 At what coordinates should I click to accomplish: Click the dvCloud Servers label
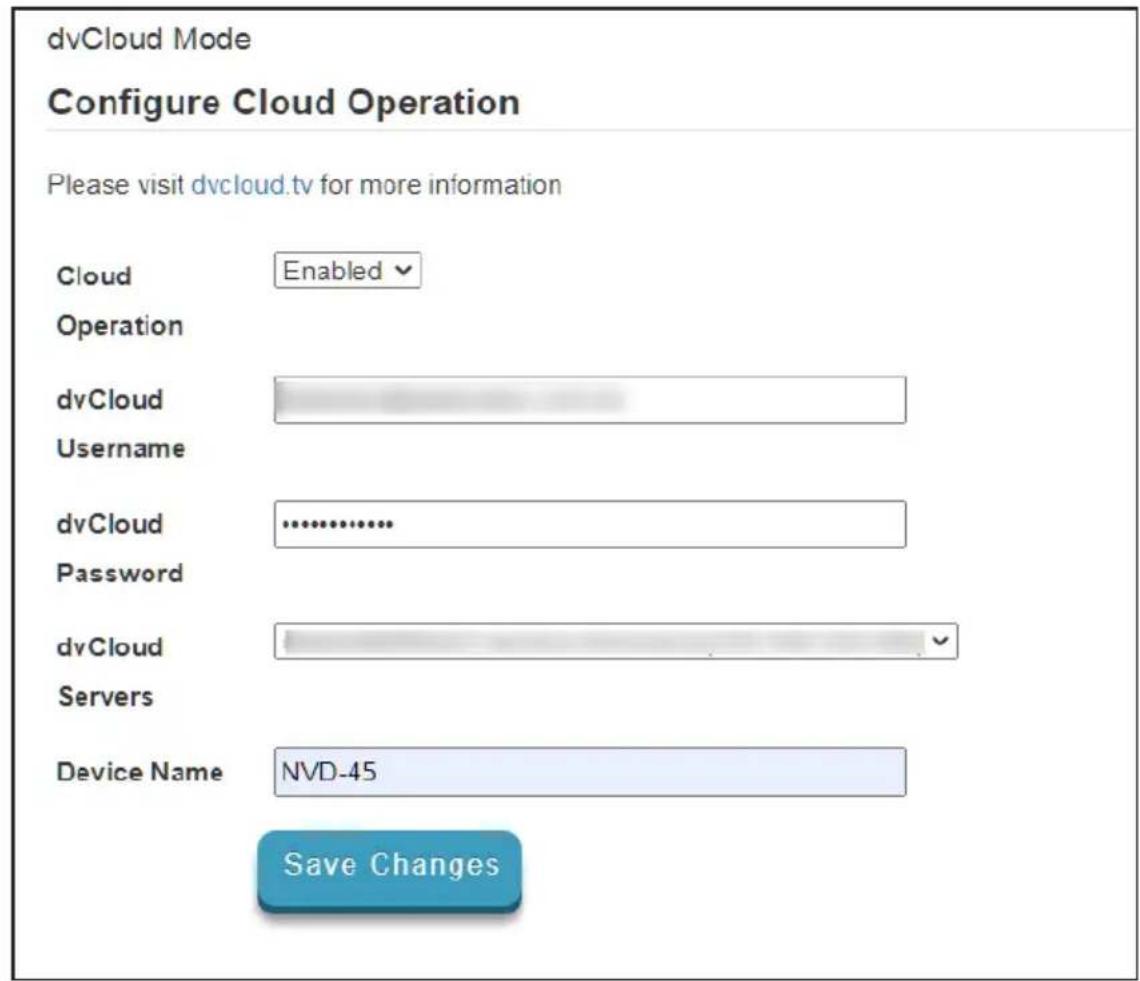[110, 671]
